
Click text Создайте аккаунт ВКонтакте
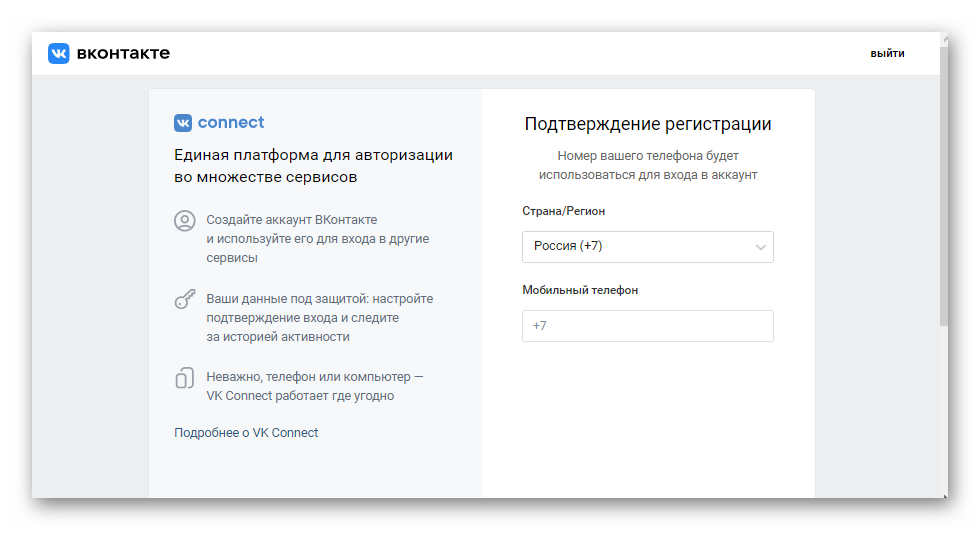pyautogui.click(x=292, y=220)
